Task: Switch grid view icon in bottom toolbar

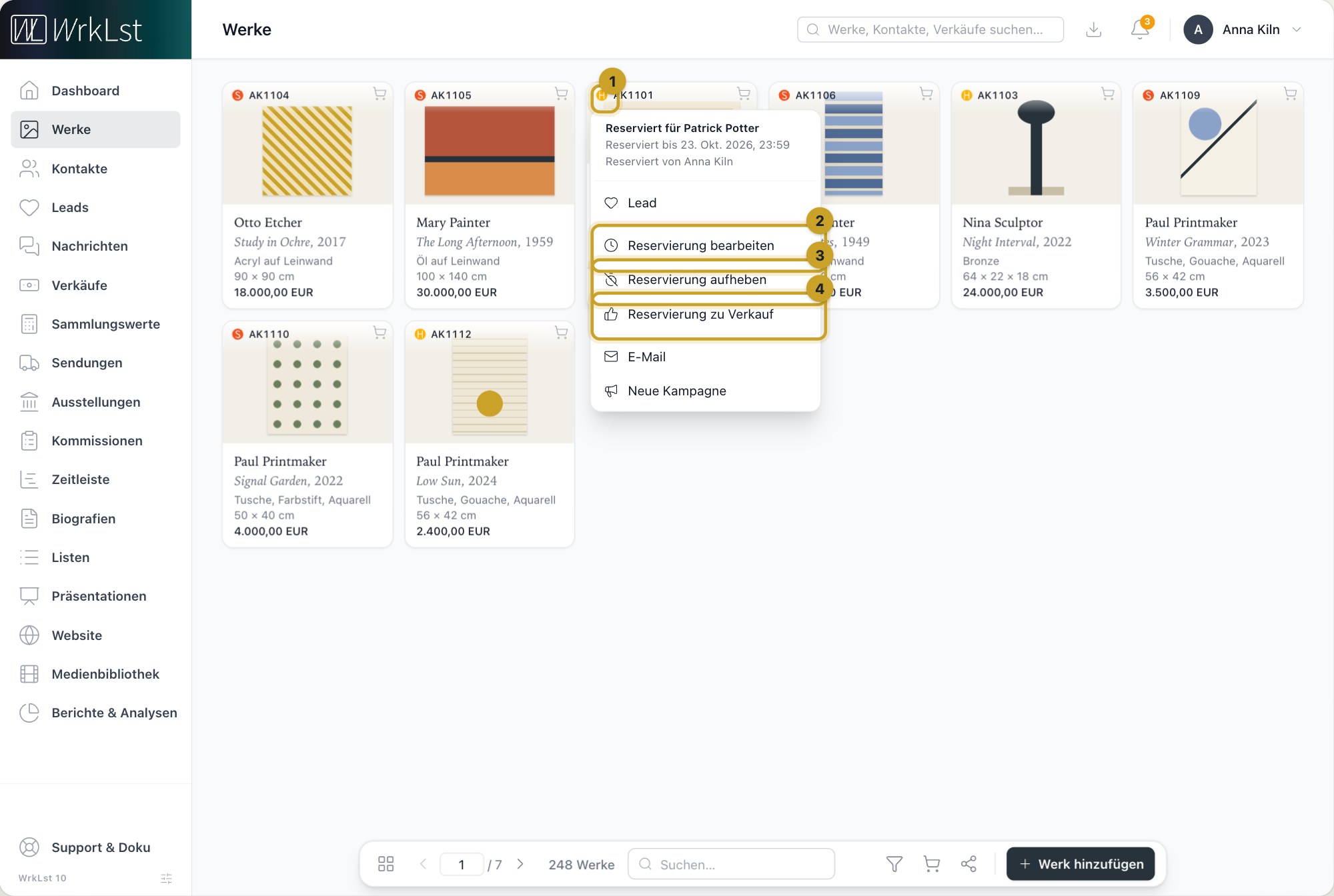Action: (386, 864)
